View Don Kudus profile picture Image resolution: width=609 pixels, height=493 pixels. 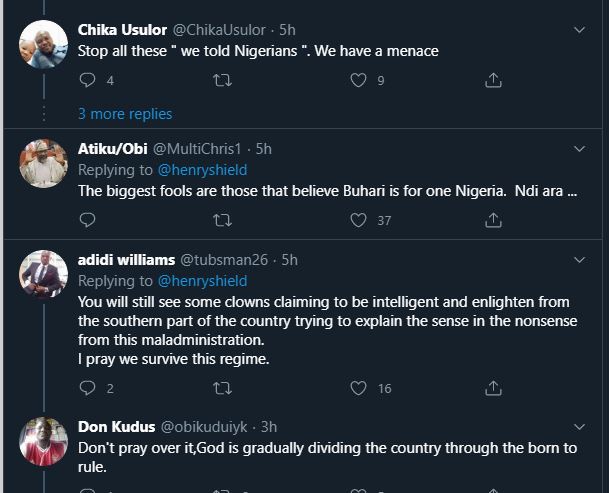pos(43,442)
